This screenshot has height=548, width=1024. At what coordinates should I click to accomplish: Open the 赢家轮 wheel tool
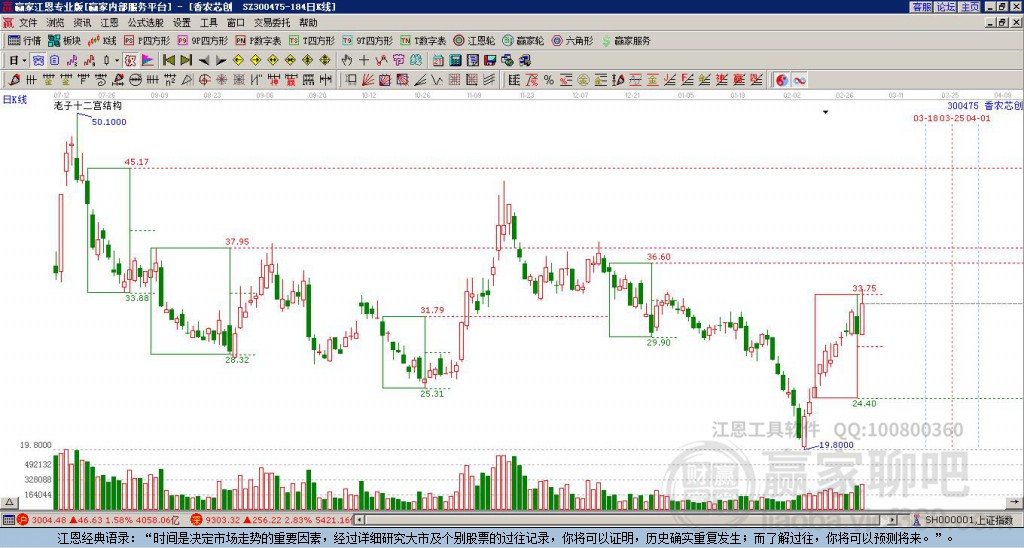click(x=523, y=40)
